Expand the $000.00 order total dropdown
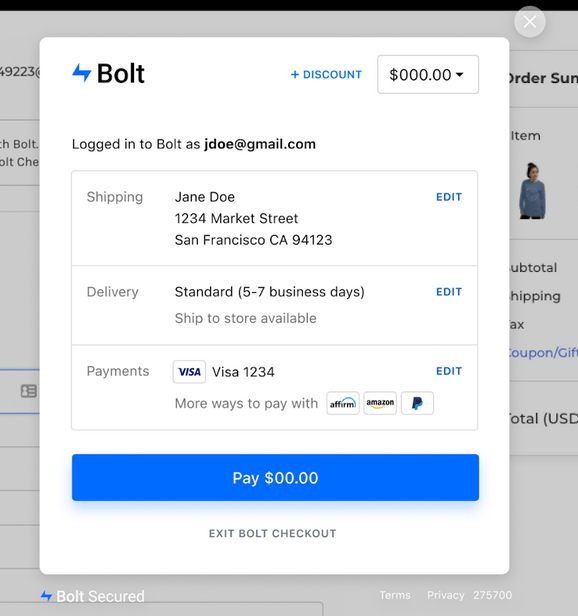 (428, 75)
